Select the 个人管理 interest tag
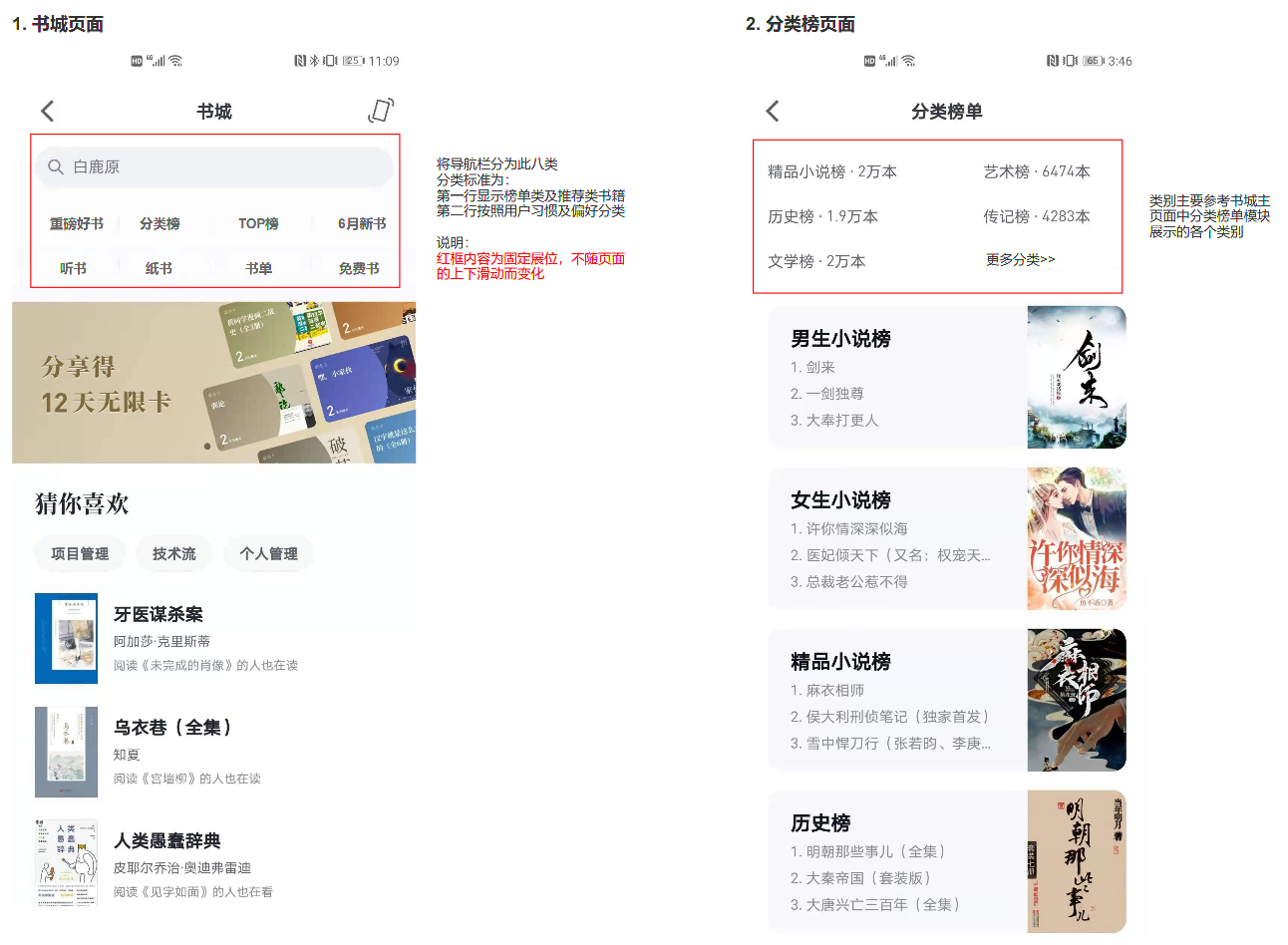Screen dimensions: 1288x945 click(268, 554)
